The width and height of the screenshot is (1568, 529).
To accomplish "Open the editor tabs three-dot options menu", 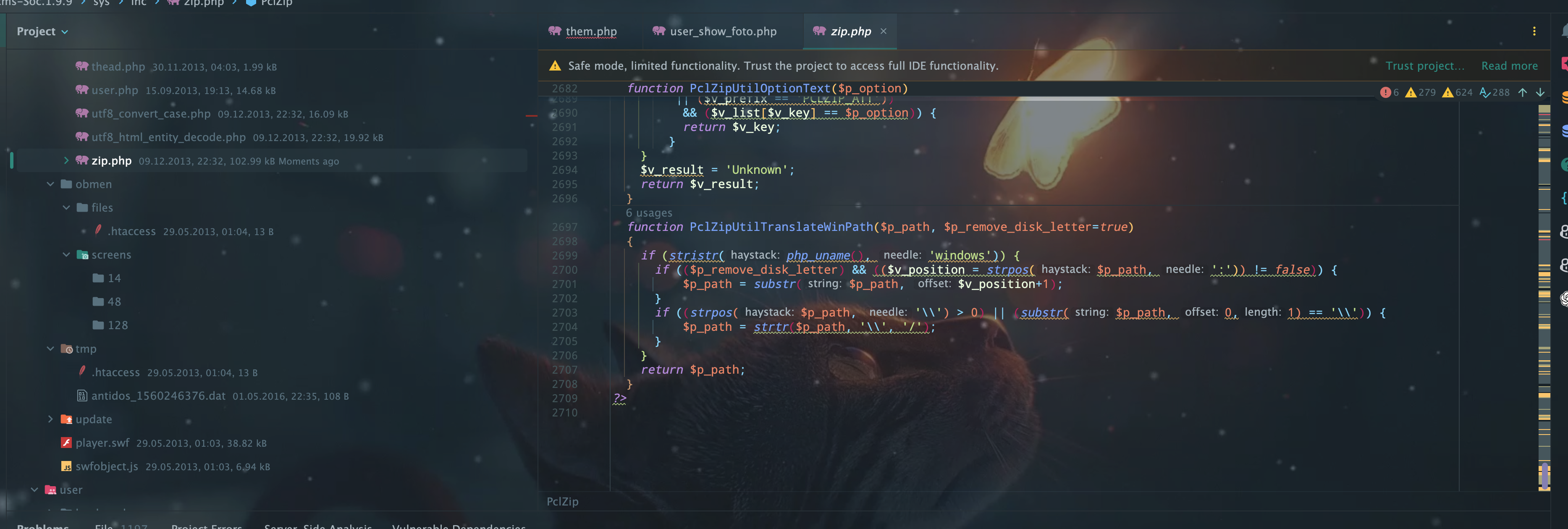I will tap(1534, 31).
